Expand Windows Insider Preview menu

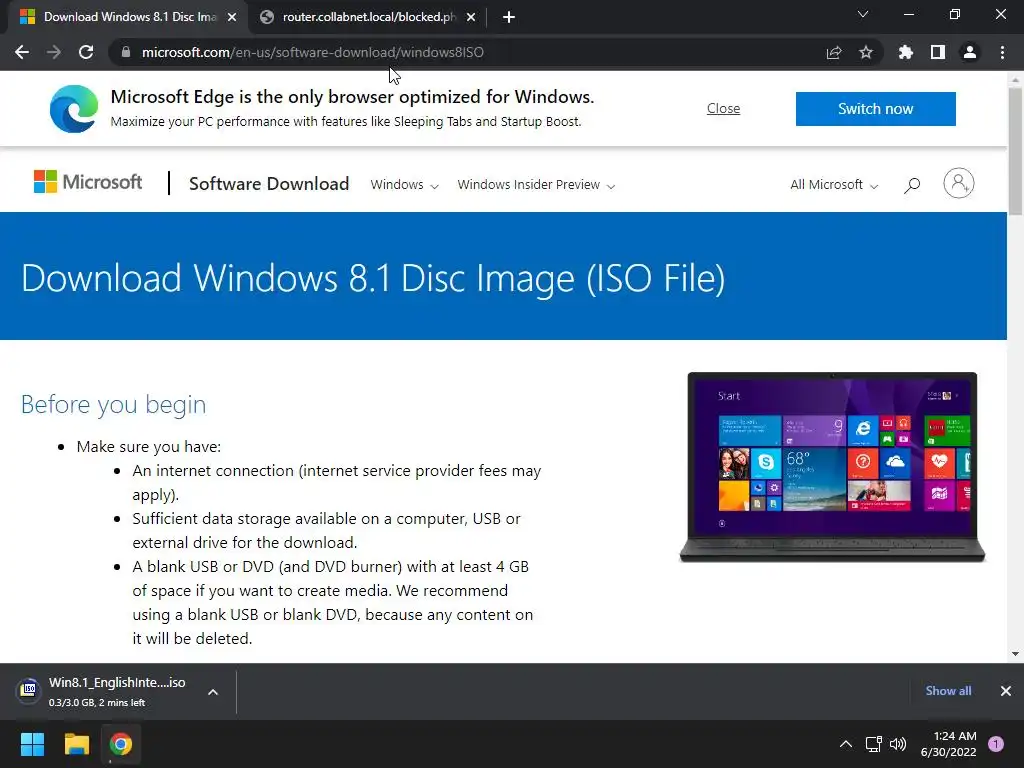(x=536, y=185)
